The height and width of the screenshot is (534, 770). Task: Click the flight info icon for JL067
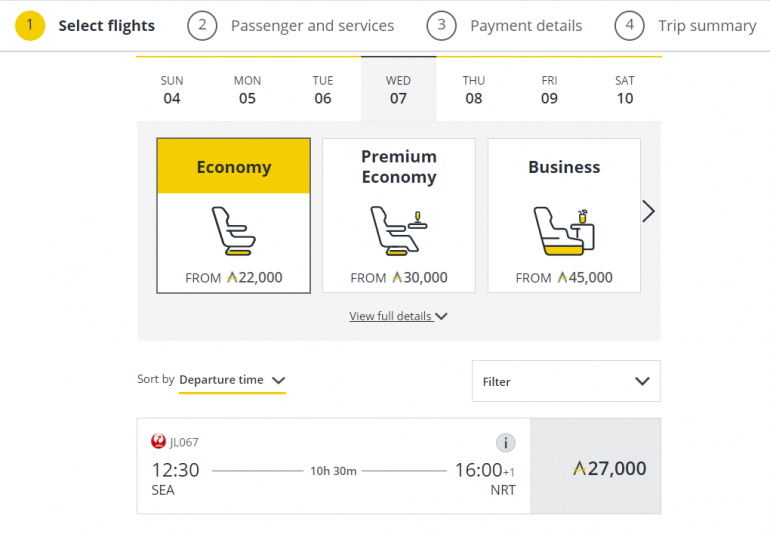[x=505, y=443]
